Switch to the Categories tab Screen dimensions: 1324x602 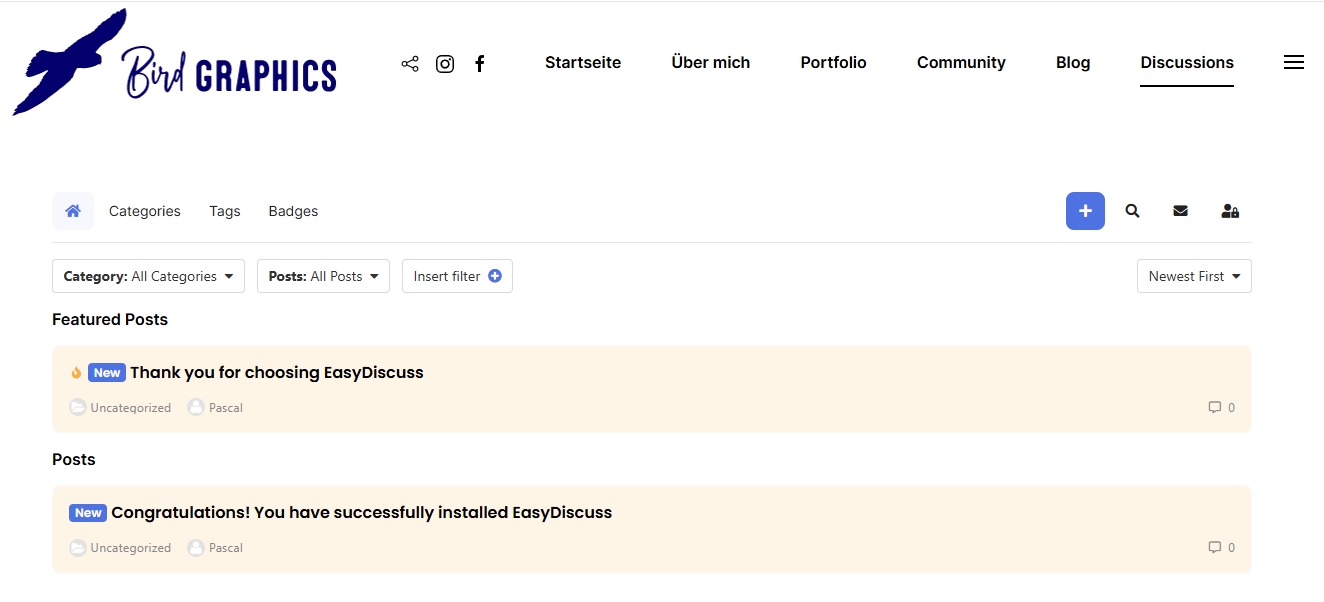click(x=145, y=211)
